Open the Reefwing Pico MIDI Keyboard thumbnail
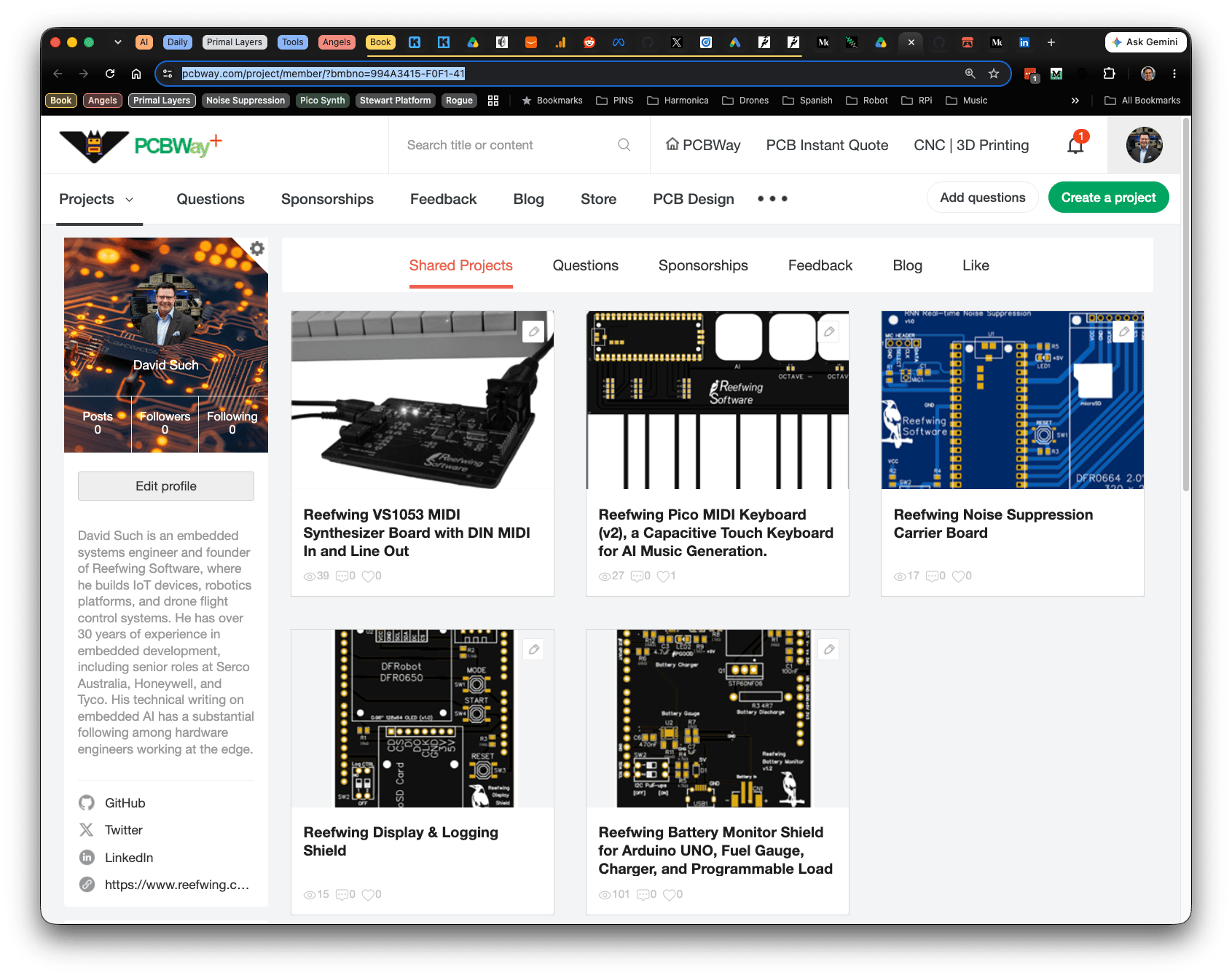 point(718,400)
